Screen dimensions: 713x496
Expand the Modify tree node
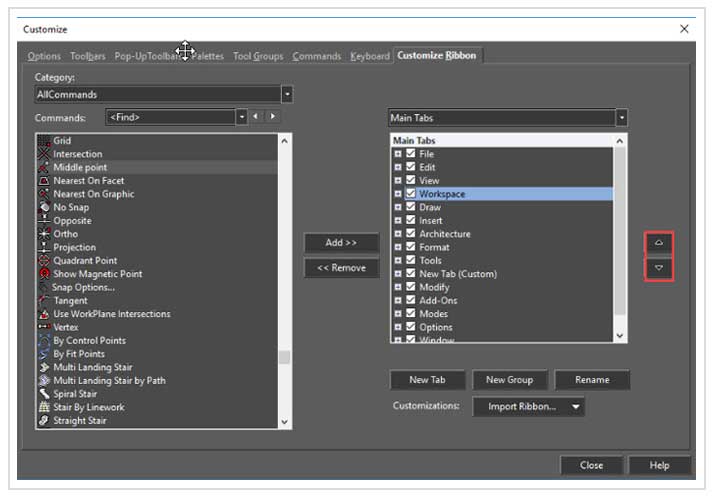(398, 287)
